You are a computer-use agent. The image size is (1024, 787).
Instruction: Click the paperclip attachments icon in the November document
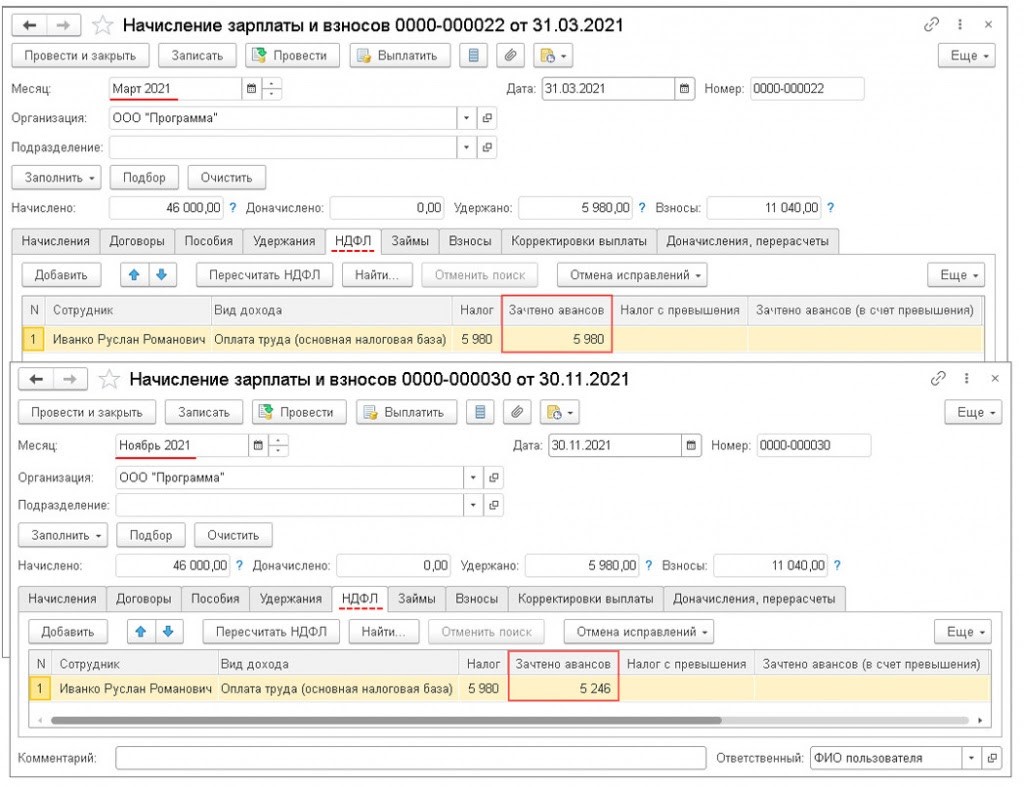[x=516, y=412]
